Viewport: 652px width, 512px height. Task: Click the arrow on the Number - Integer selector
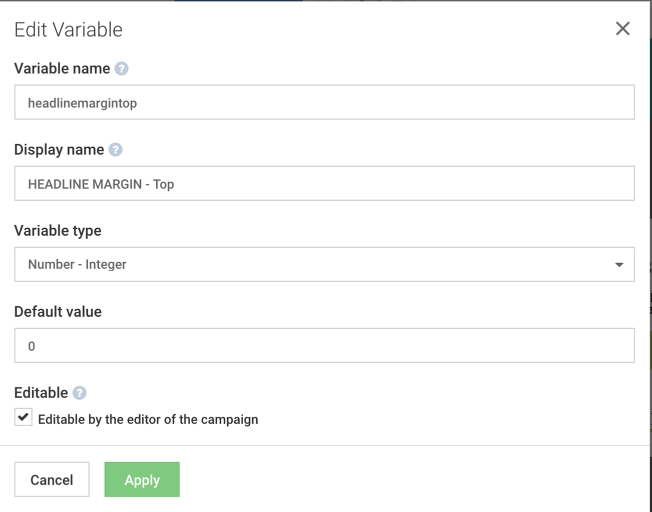[618, 265]
